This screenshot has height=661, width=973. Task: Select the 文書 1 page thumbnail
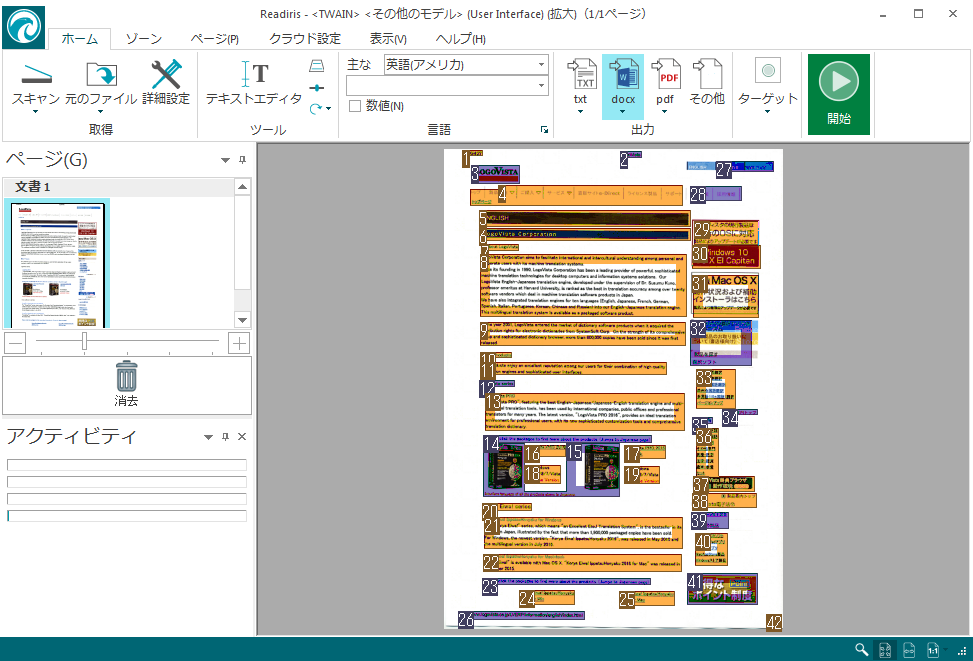click(x=57, y=263)
